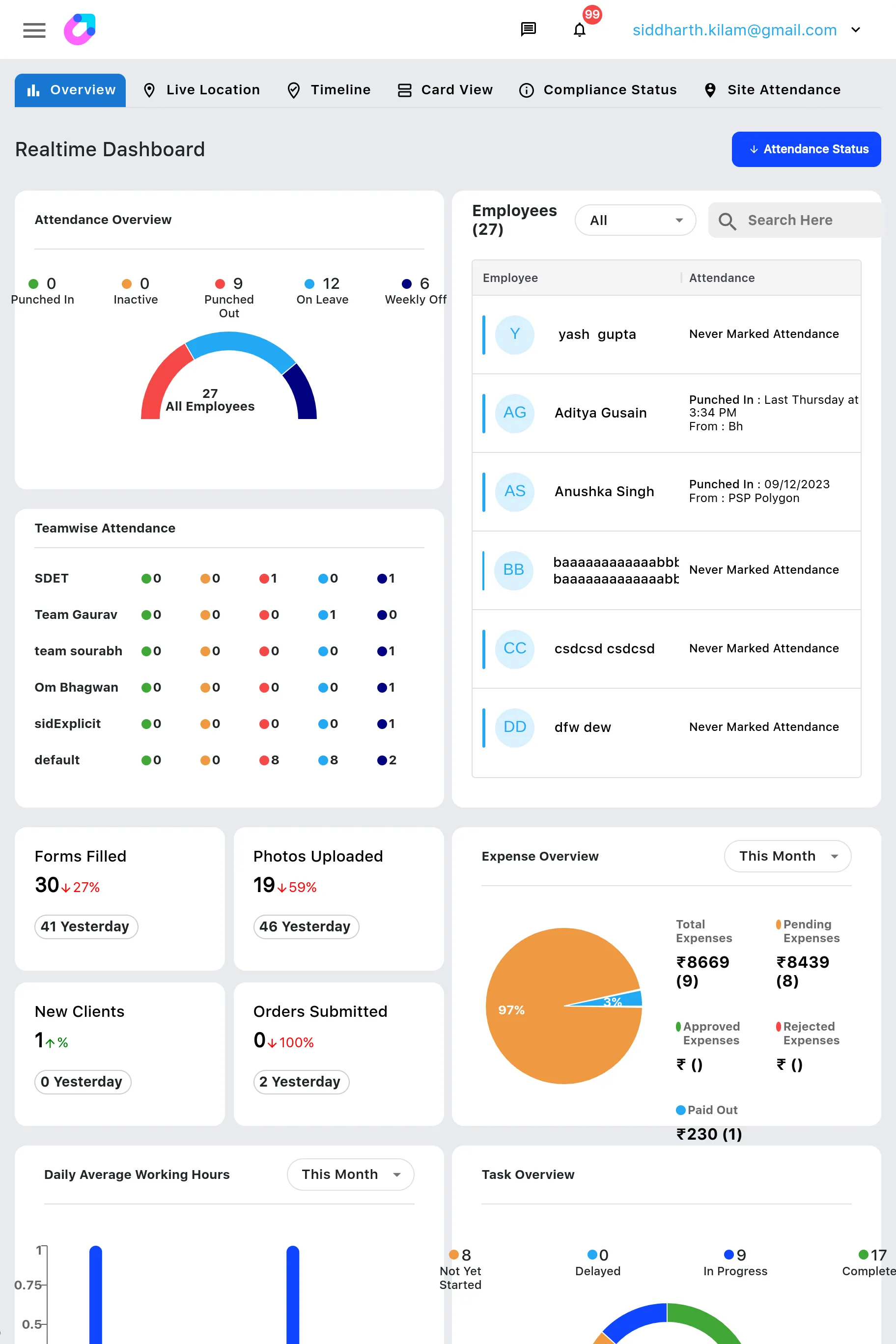This screenshot has height=1344, width=896.
Task: Click the AS avatar for Anushka Singh
Action: tap(514, 491)
